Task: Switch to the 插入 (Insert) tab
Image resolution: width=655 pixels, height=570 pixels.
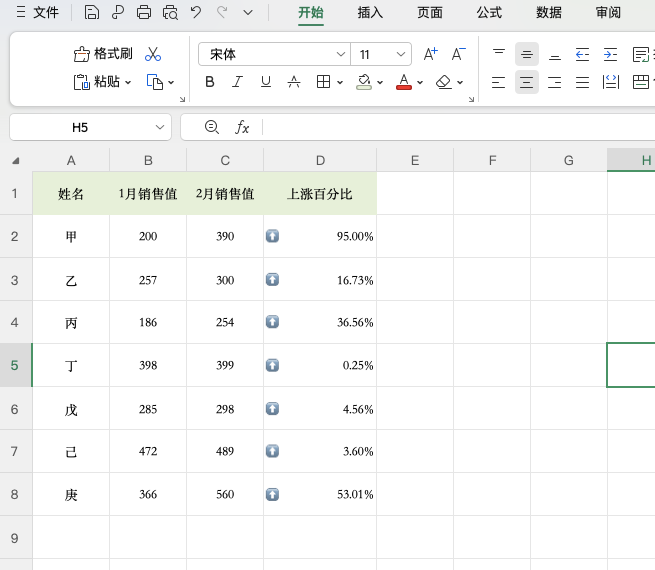Action: click(x=370, y=13)
